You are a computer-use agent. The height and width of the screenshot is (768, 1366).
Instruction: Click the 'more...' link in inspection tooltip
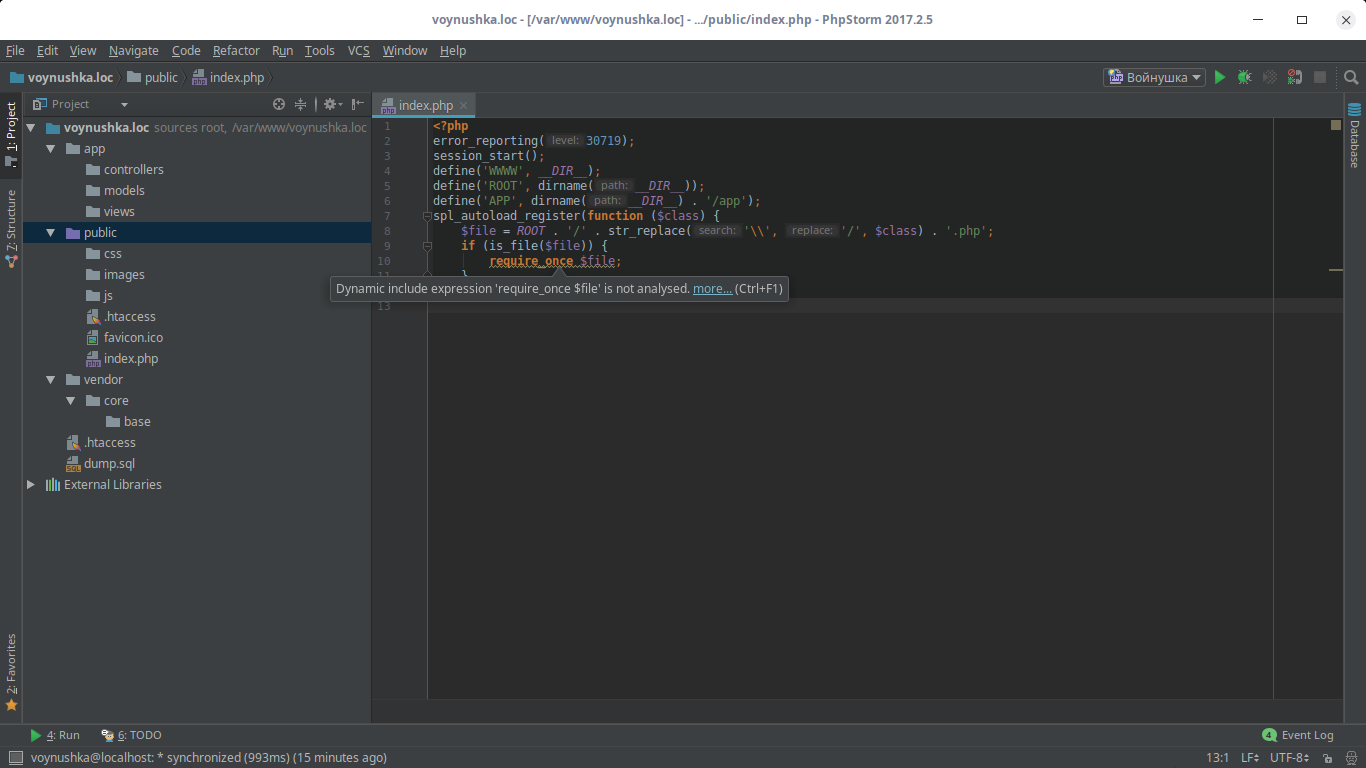coord(712,289)
